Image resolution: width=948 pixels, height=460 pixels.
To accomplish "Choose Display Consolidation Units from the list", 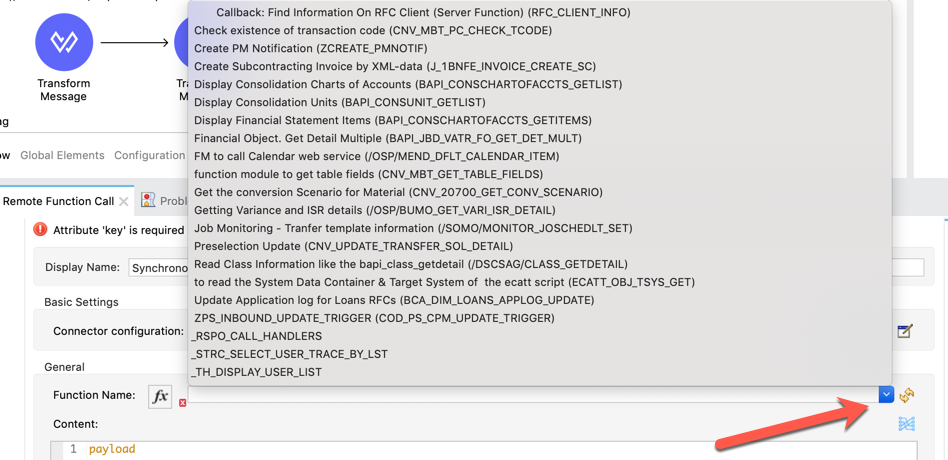I will click(x=339, y=102).
